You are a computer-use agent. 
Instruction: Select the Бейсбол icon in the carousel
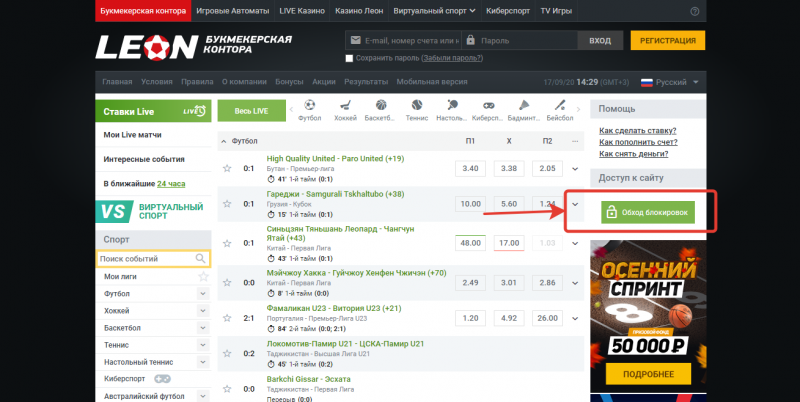[560, 105]
